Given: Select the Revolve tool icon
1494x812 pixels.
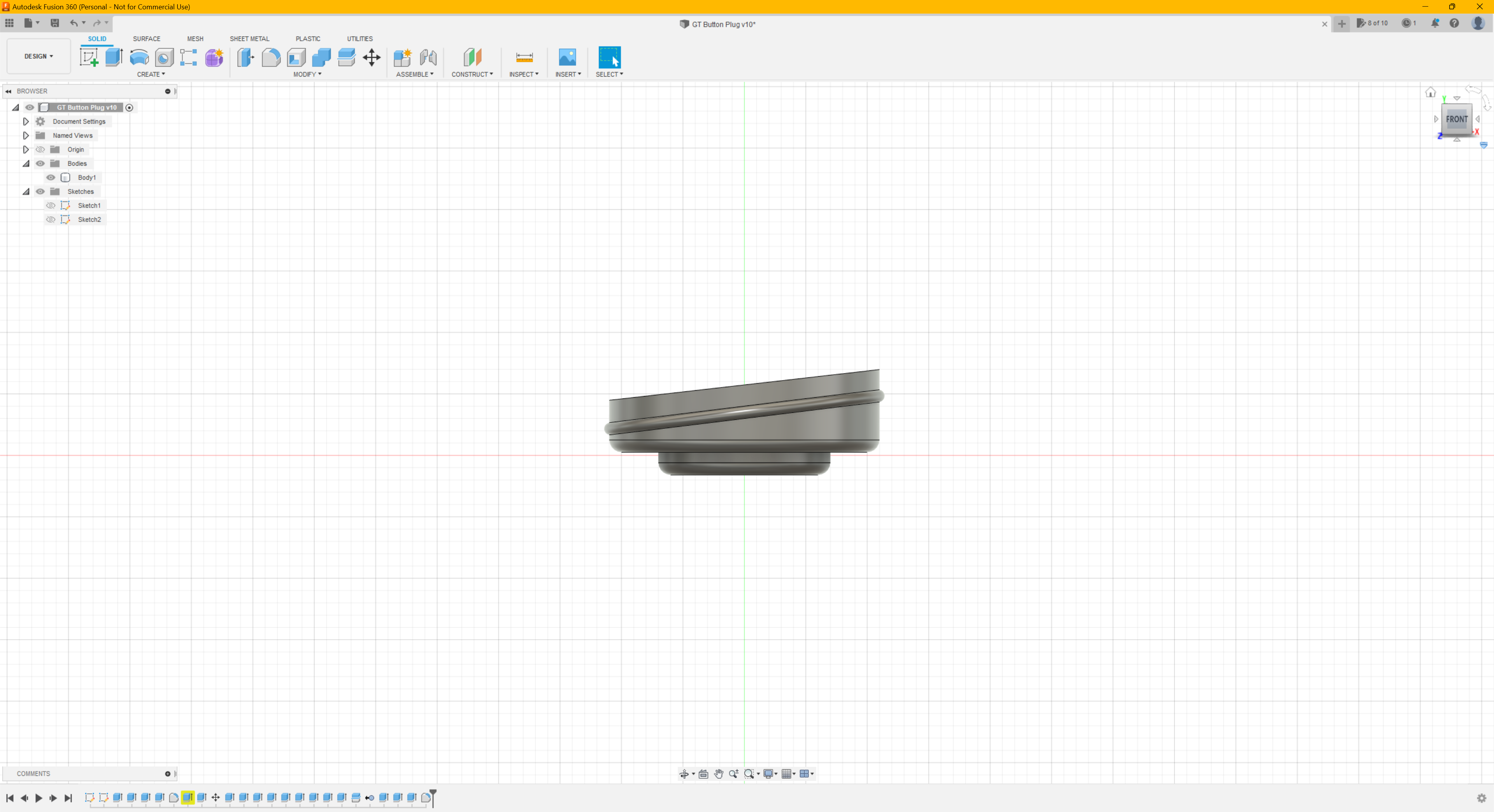Looking at the screenshot, I should [x=139, y=57].
